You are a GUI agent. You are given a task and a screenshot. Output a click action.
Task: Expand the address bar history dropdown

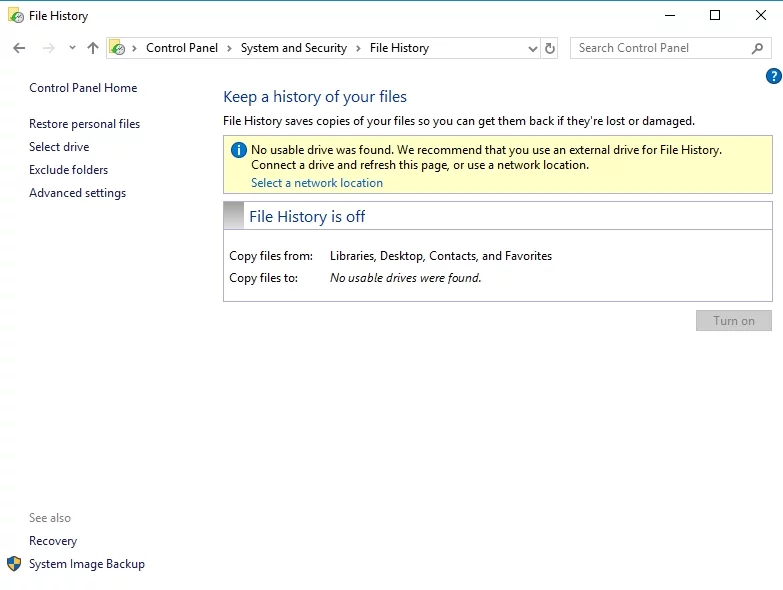[x=532, y=48]
